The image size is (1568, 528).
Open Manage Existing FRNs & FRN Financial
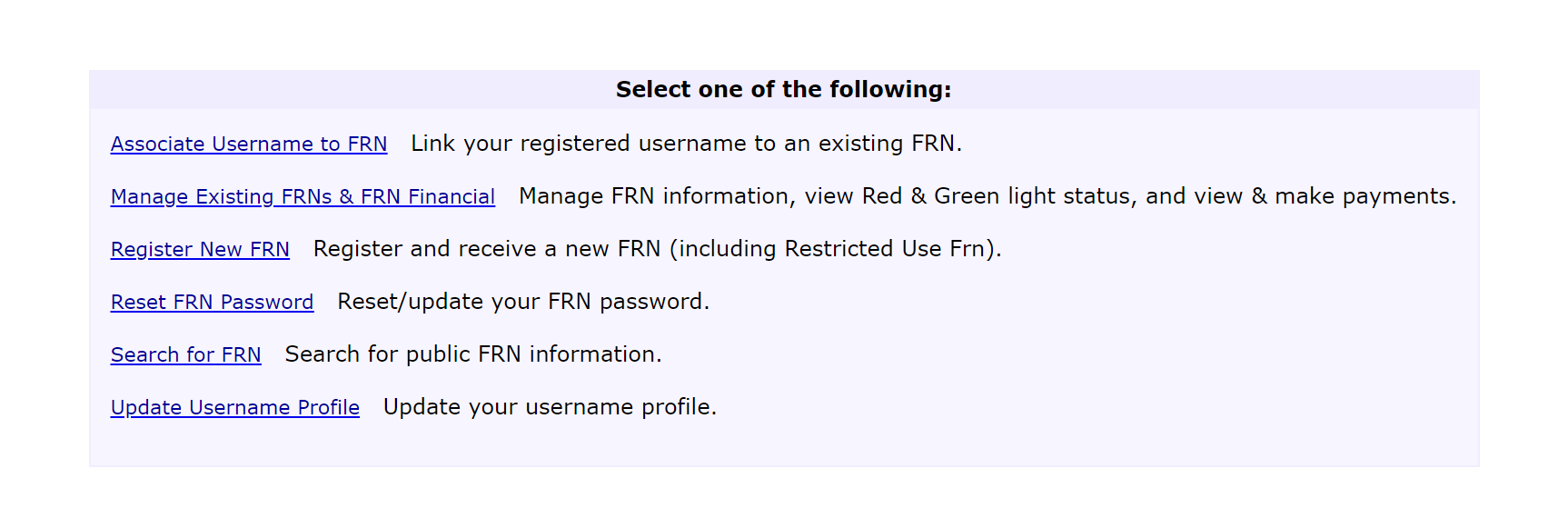303,197
